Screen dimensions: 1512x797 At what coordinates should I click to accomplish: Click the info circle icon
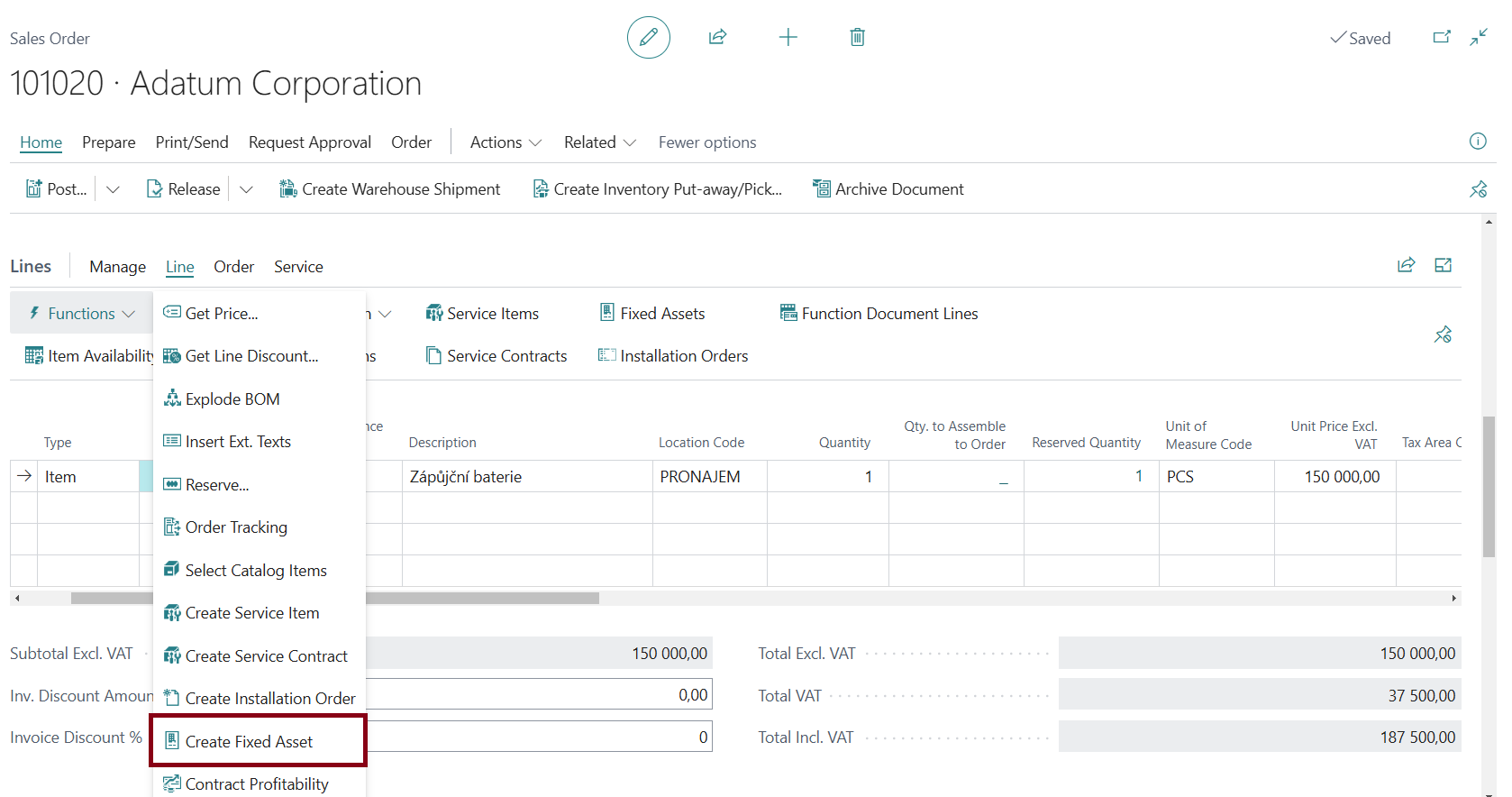click(1478, 141)
